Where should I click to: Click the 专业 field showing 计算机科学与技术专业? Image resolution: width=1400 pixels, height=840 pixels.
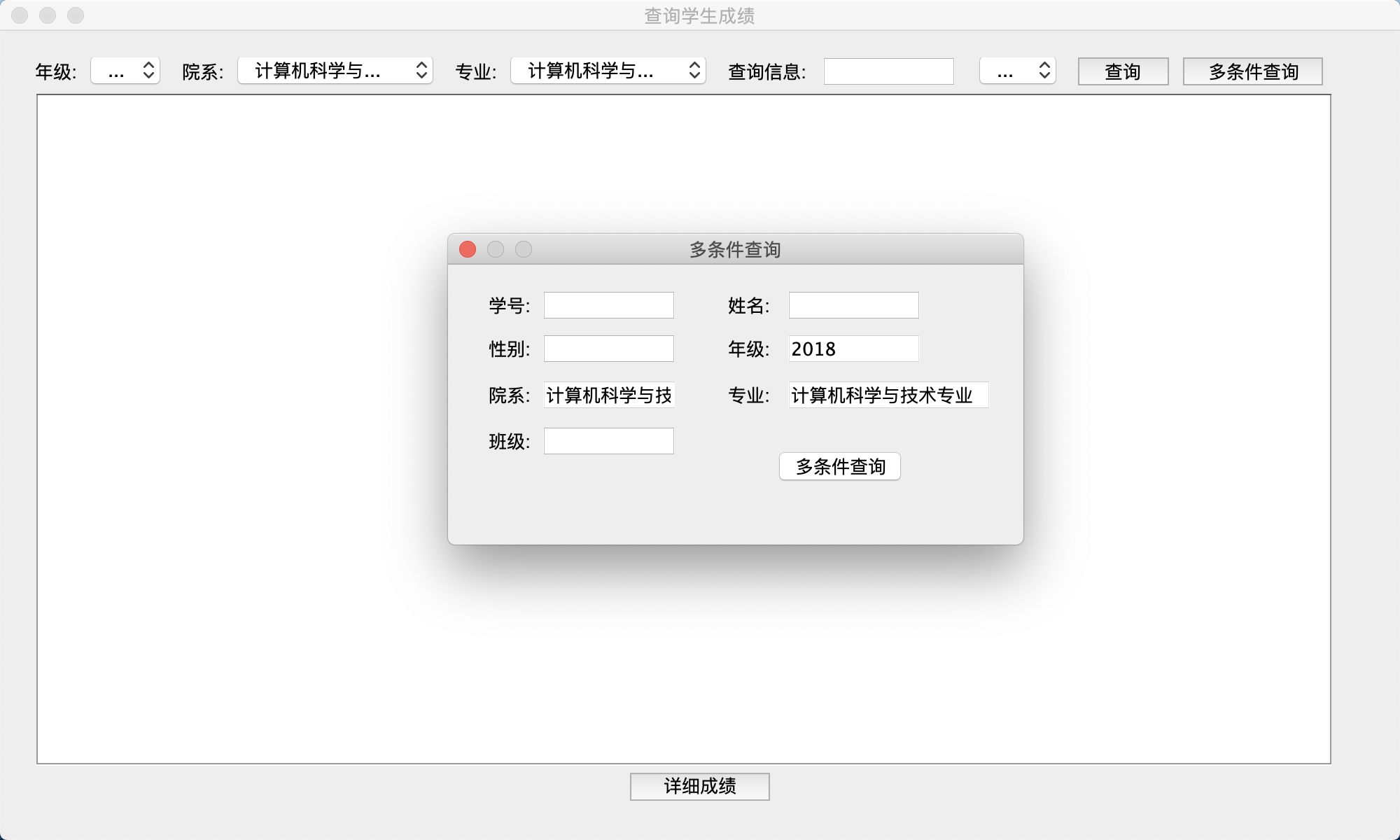tap(888, 395)
